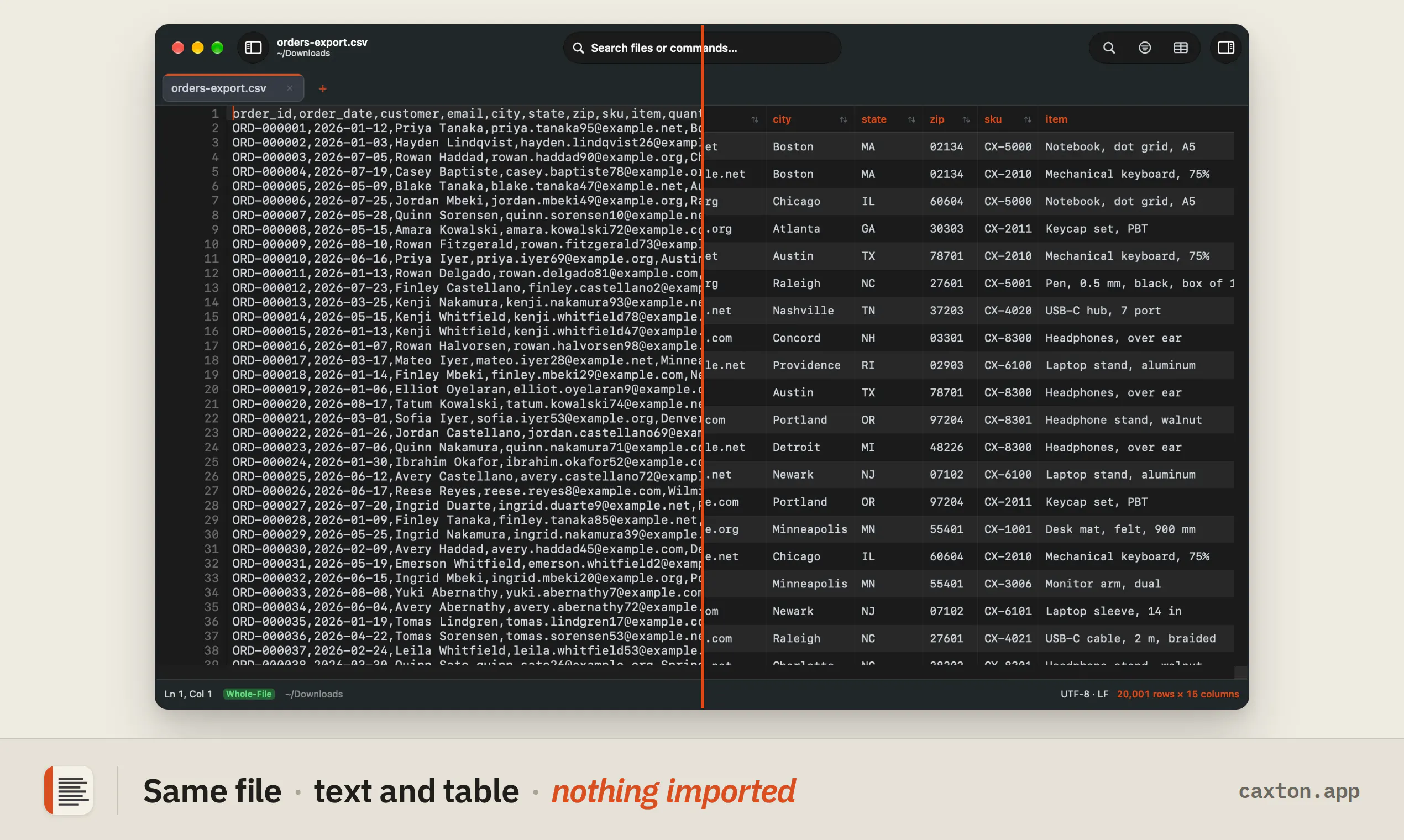Click text line ORD-000021 Sofia Iyer
Screen dimensions: 1404x840
pos(467,418)
